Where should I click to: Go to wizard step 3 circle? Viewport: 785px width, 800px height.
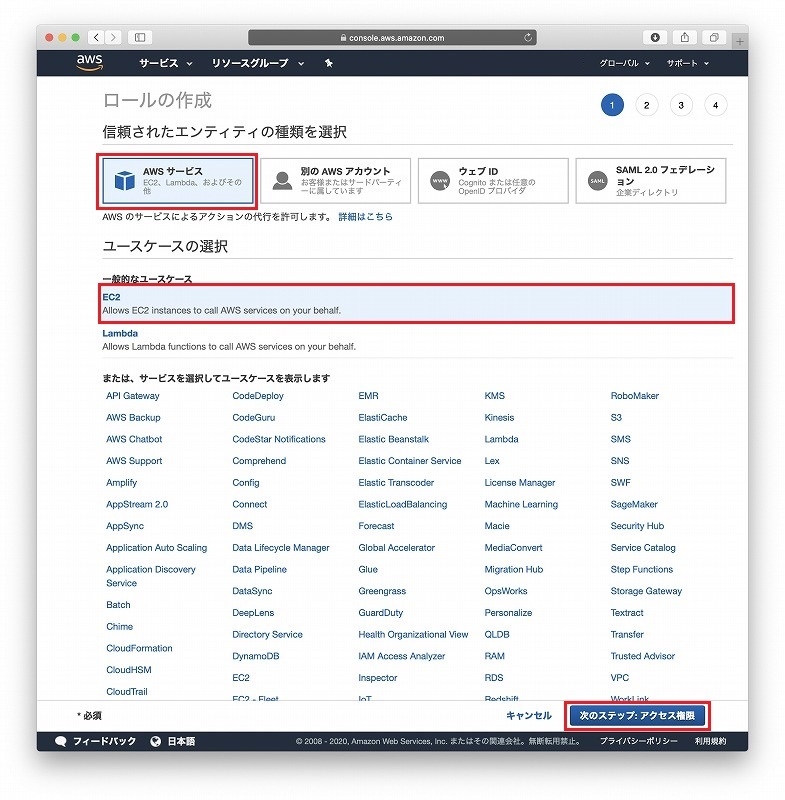681,105
